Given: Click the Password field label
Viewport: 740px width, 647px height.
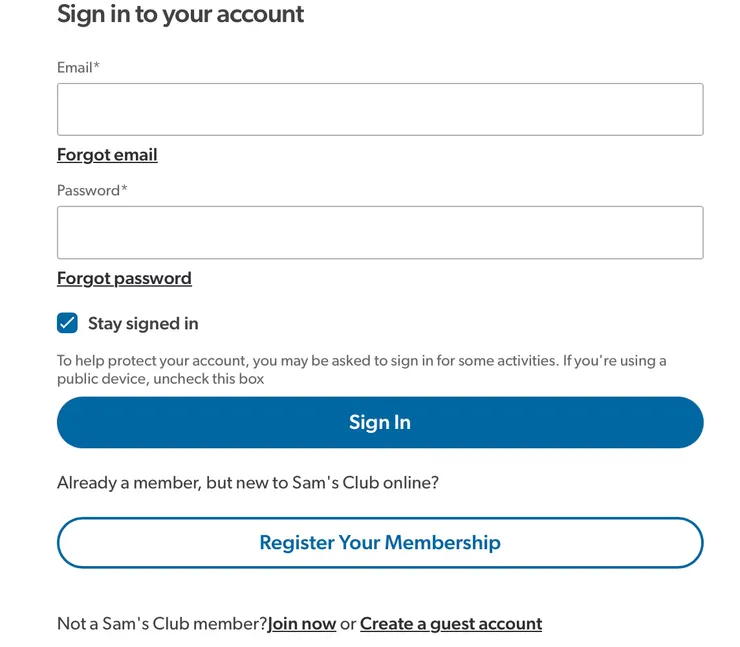Looking at the screenshot, I should pos(88,191).
